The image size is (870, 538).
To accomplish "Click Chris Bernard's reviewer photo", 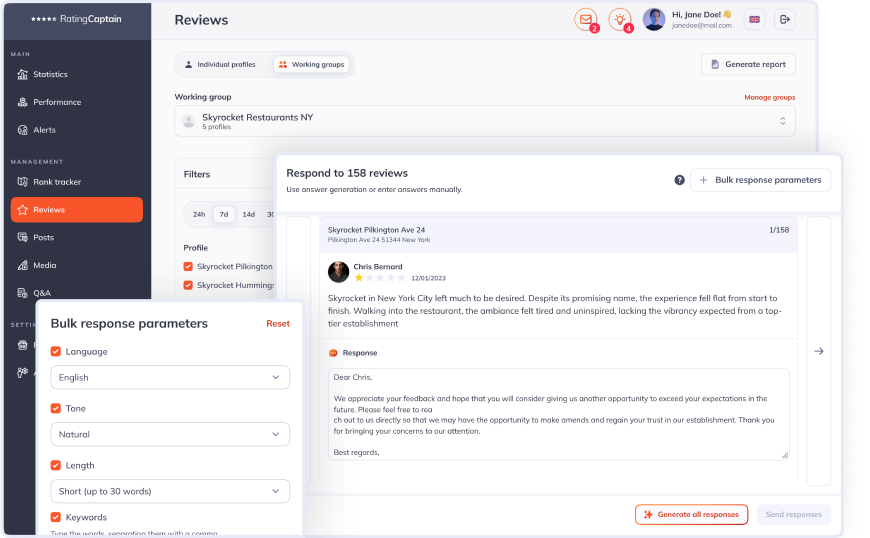I will 338,272.
